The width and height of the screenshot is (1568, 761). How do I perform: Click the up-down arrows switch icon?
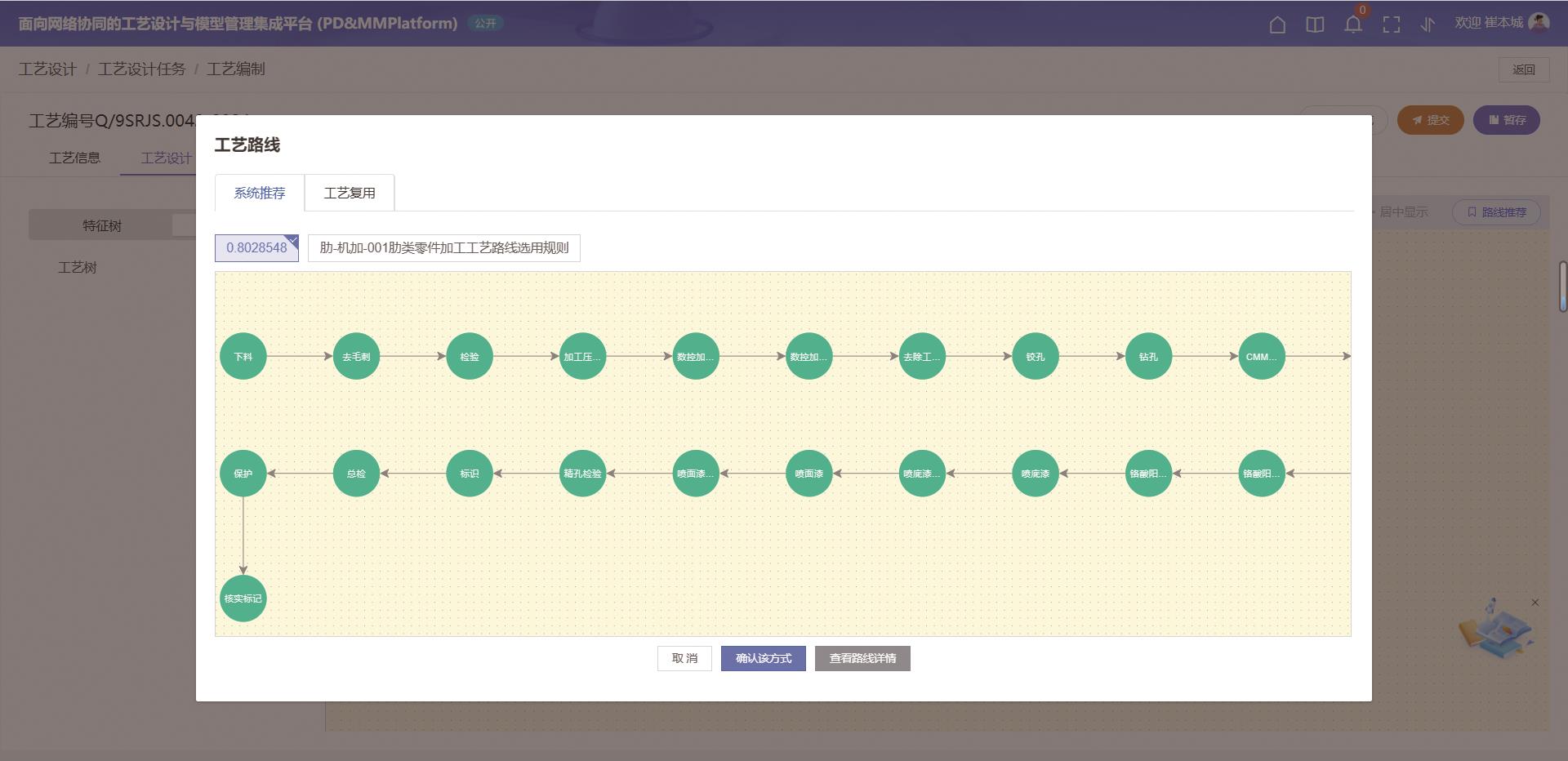(1428, 24)
